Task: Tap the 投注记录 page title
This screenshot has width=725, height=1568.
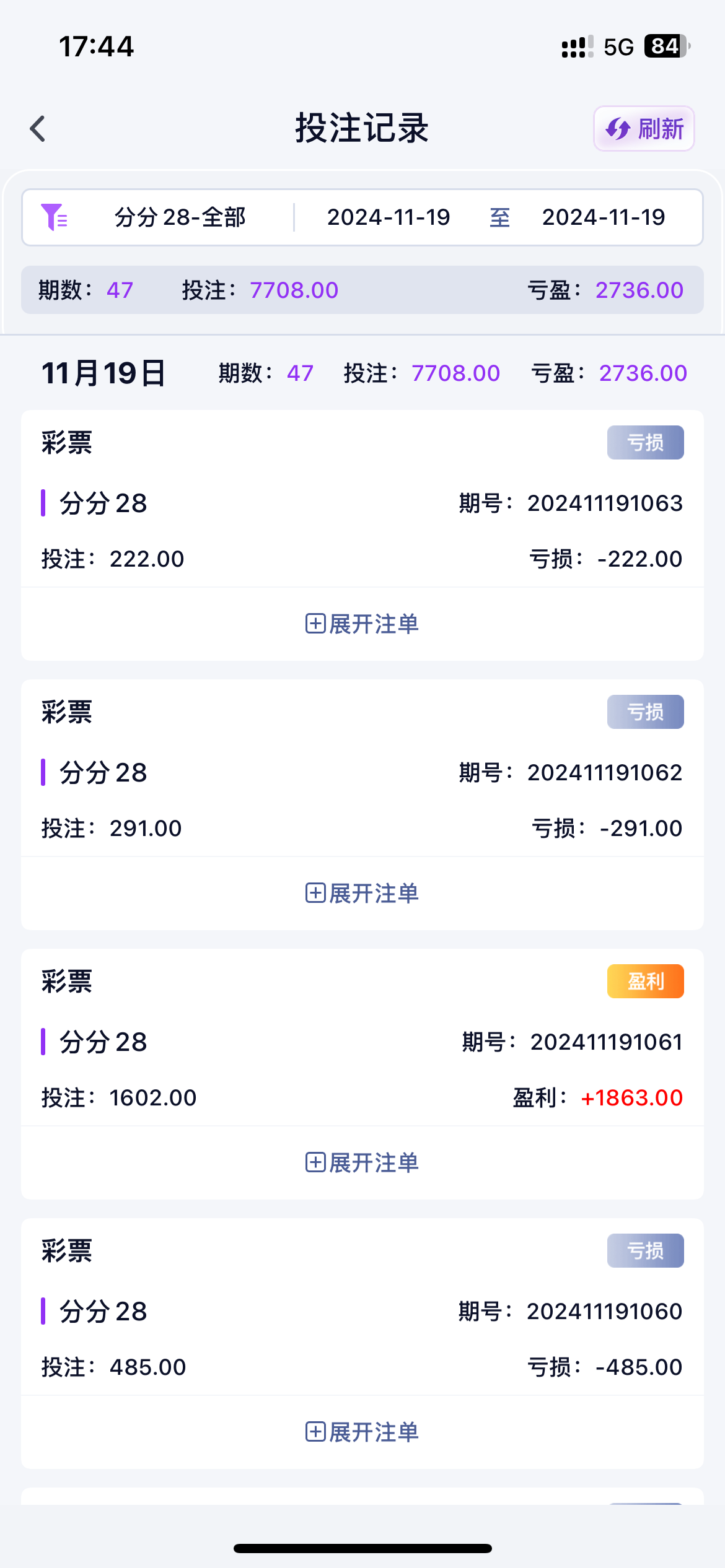Action: click(362, 129)
